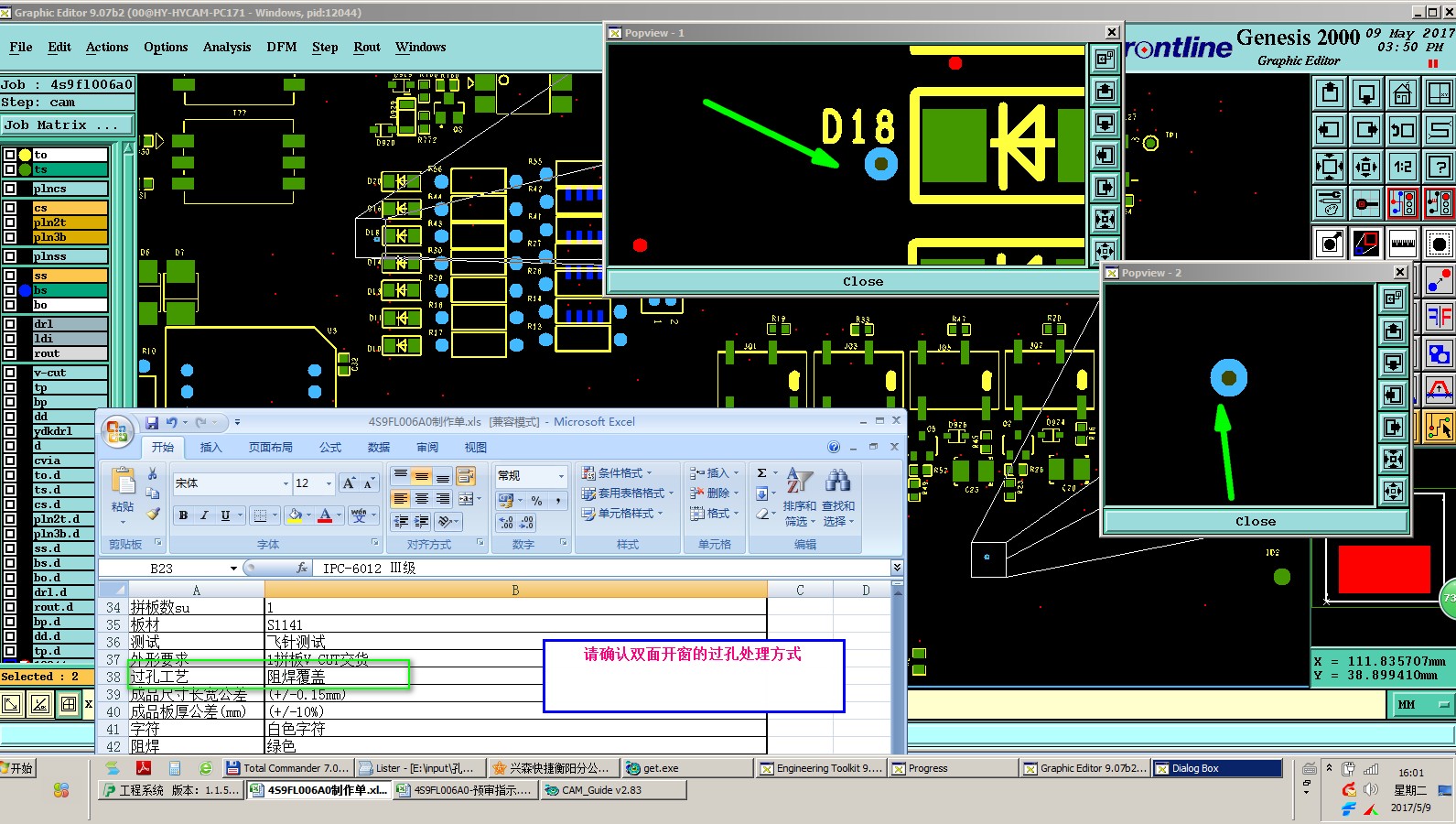Open the Analysis menu
1456x824 pixels.
(227, 48)
